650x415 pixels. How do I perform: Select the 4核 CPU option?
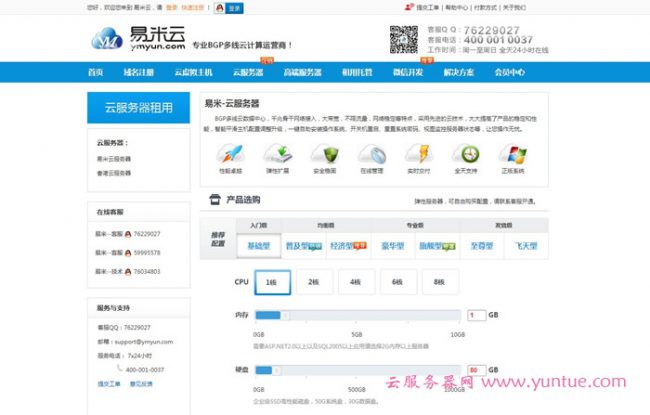point(356,283)
